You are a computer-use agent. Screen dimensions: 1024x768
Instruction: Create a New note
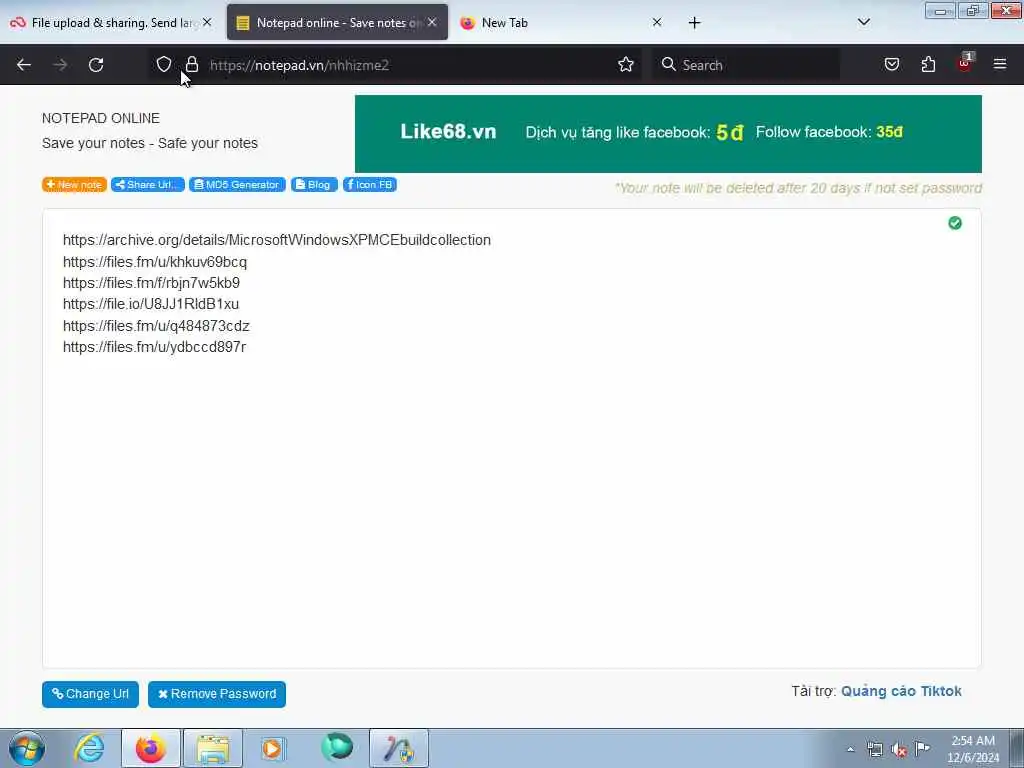pos(74,185)
